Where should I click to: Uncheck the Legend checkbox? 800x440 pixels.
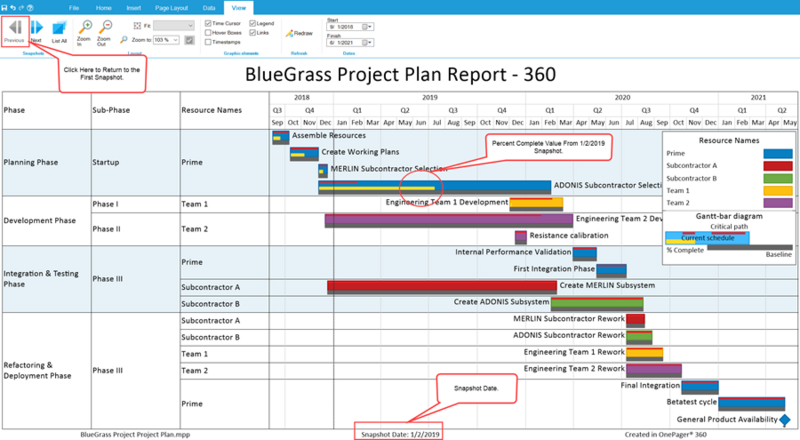pos(253,23)
